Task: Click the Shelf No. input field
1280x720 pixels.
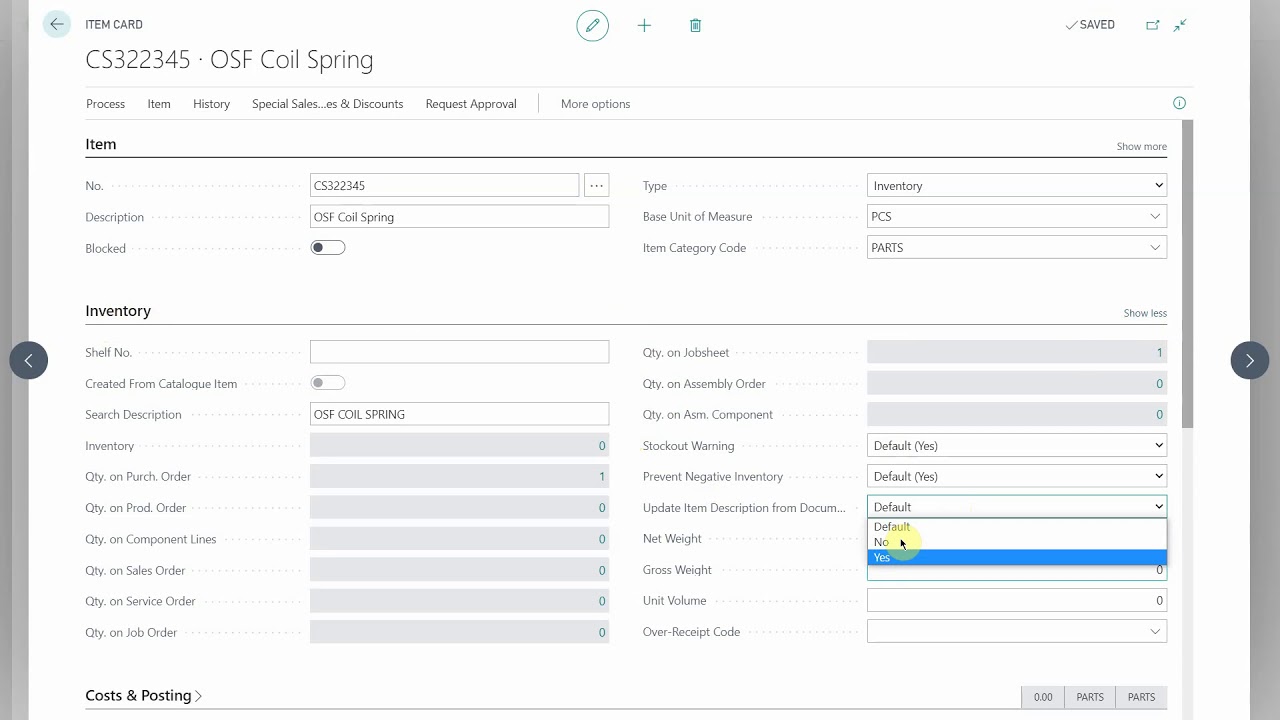Action: (459, 352)
